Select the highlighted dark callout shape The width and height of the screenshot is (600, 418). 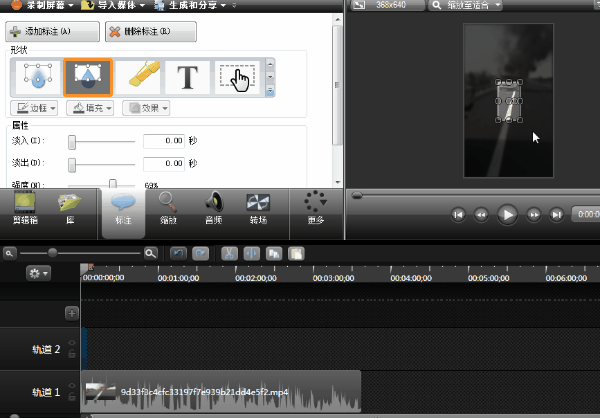(x=88, y=77)
